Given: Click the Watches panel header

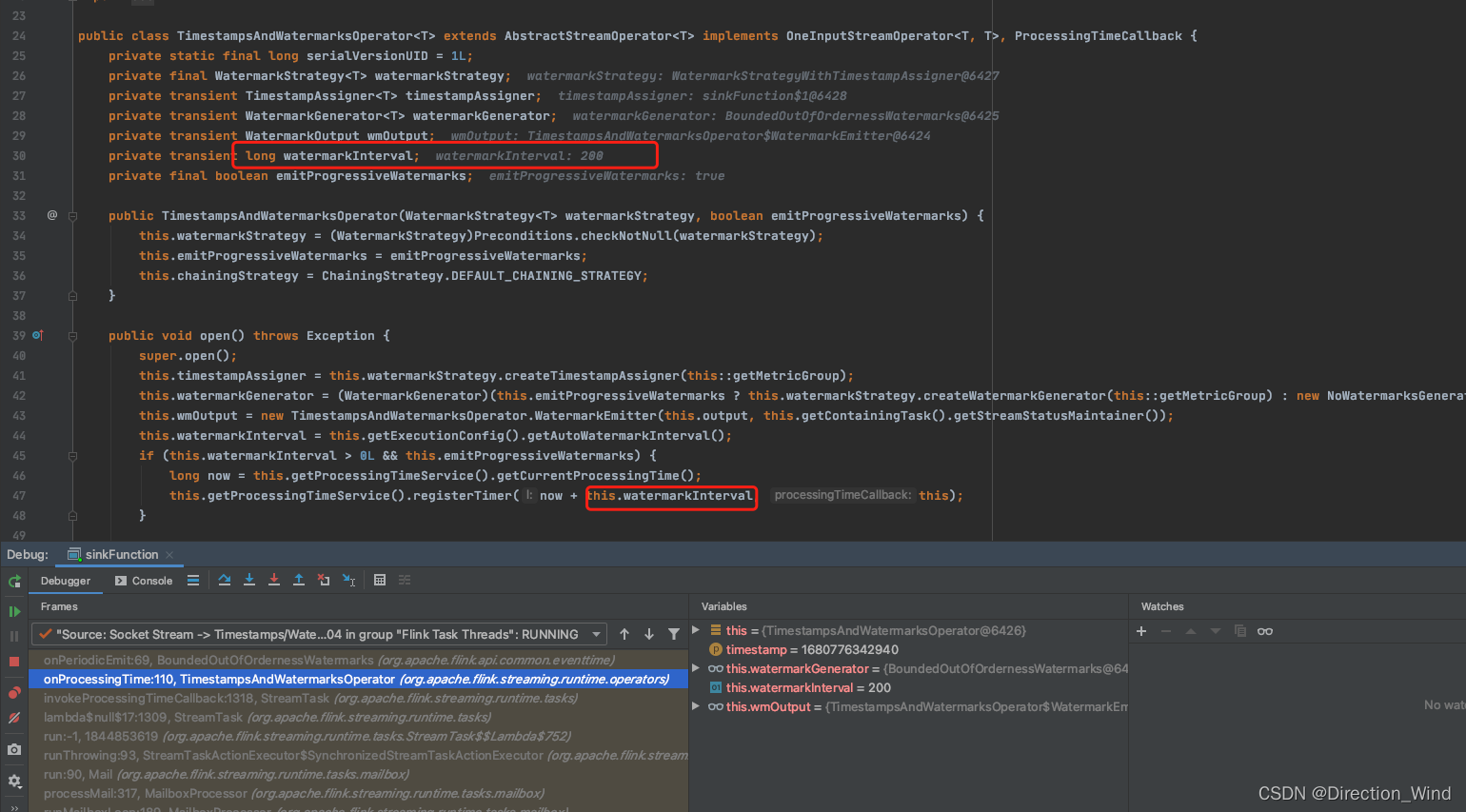Looking at the screenshot, I should (x=1162, y=606).
